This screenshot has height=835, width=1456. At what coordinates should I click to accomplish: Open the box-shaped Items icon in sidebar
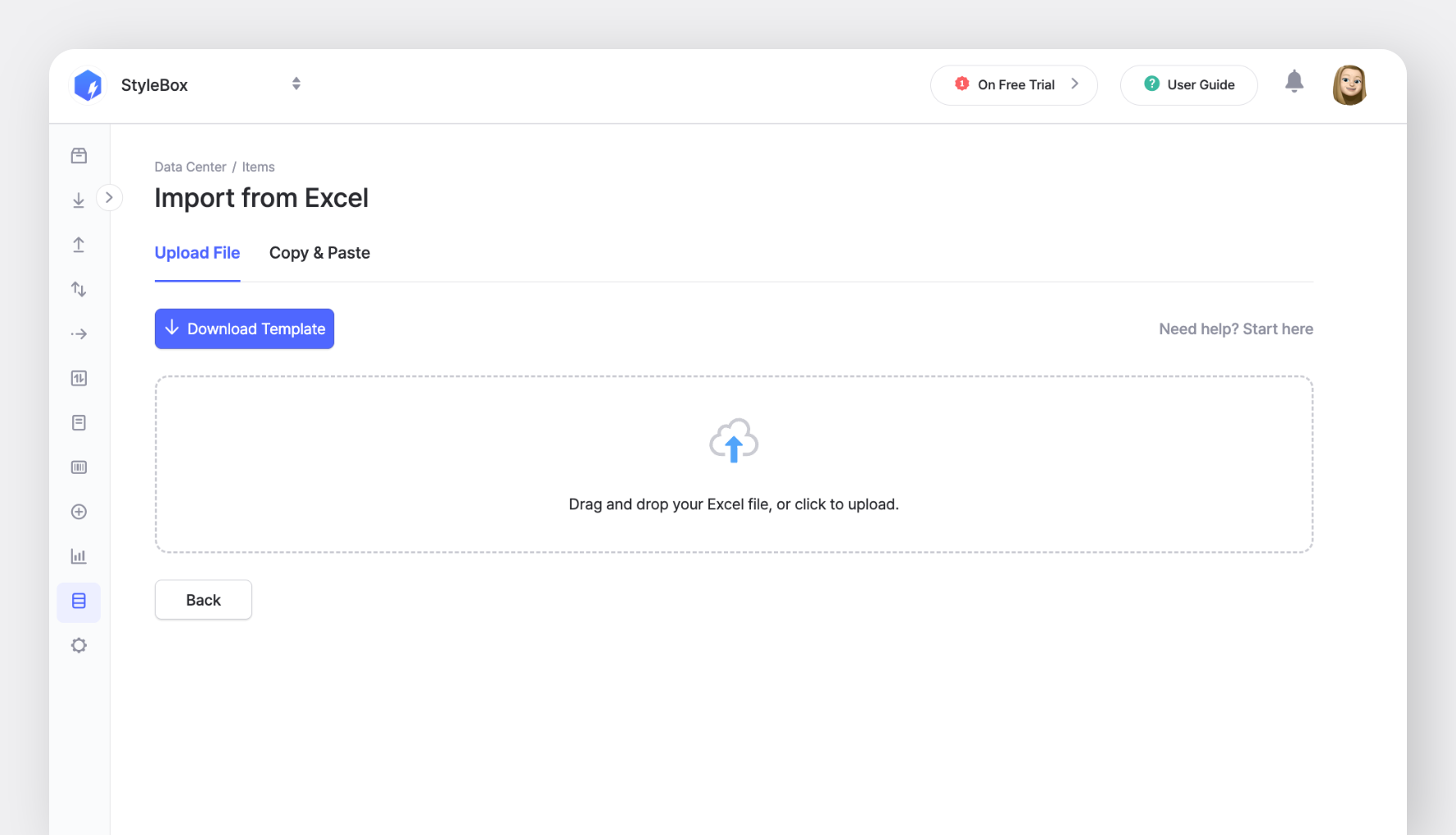79,156
